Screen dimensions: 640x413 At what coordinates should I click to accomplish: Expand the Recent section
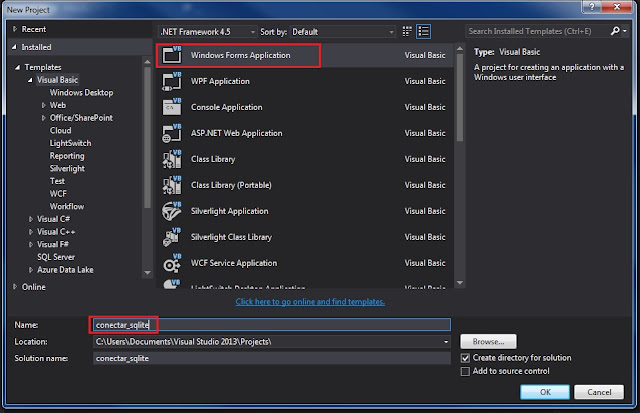[15, 29]
